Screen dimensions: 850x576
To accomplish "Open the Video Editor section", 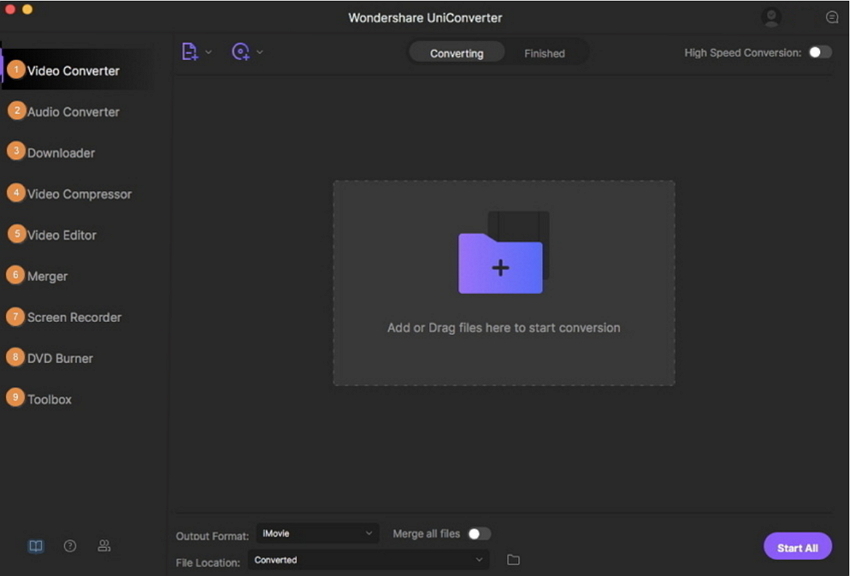I will coord(62,235).
